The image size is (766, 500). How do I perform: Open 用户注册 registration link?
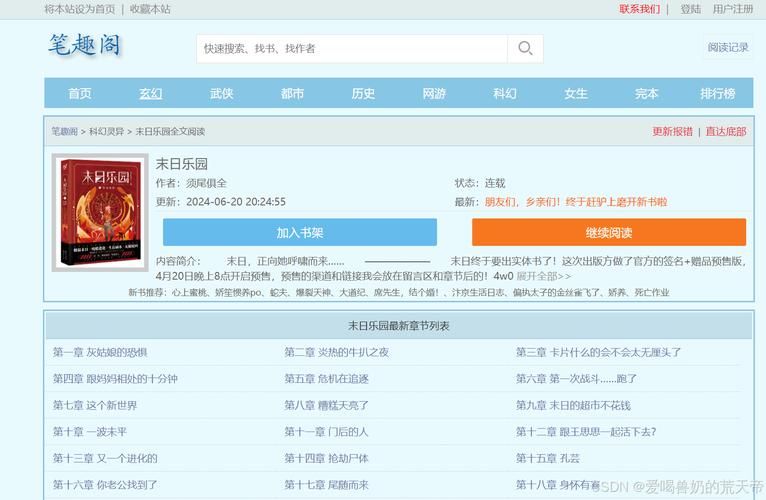(x=733, y=9)
